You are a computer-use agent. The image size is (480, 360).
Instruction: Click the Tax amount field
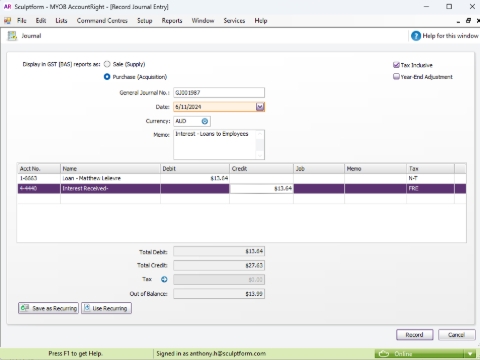[219, 279]
